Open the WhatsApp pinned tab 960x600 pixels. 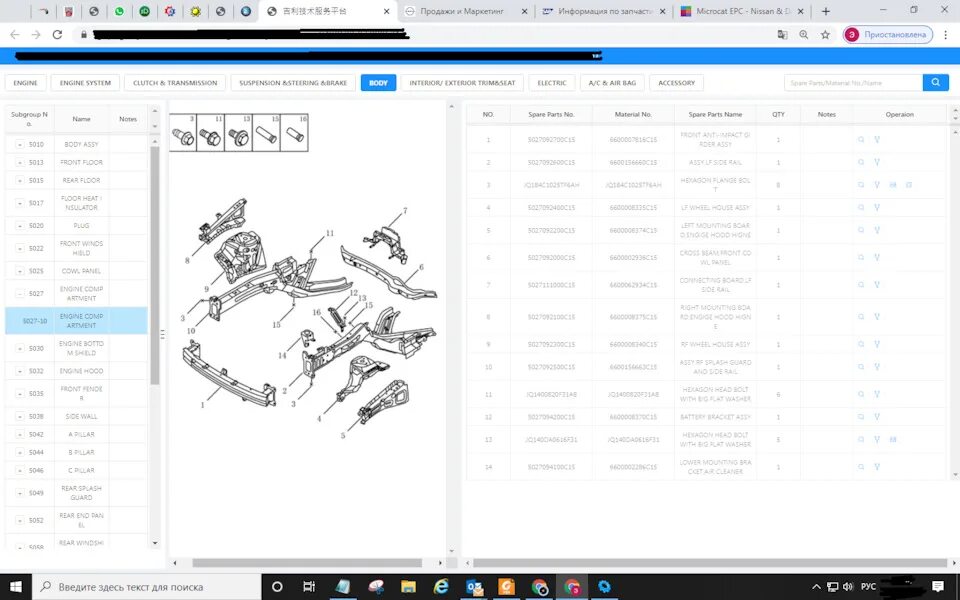coord(119,11)
